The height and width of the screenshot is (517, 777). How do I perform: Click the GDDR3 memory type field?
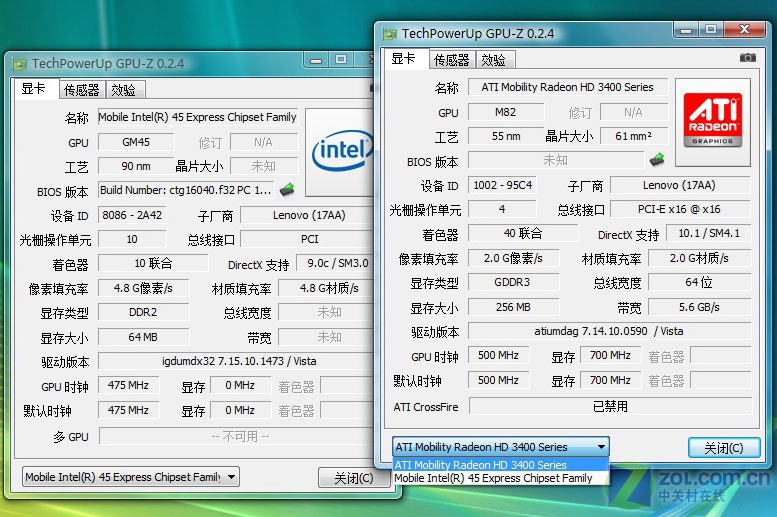(x=513, y=282)
